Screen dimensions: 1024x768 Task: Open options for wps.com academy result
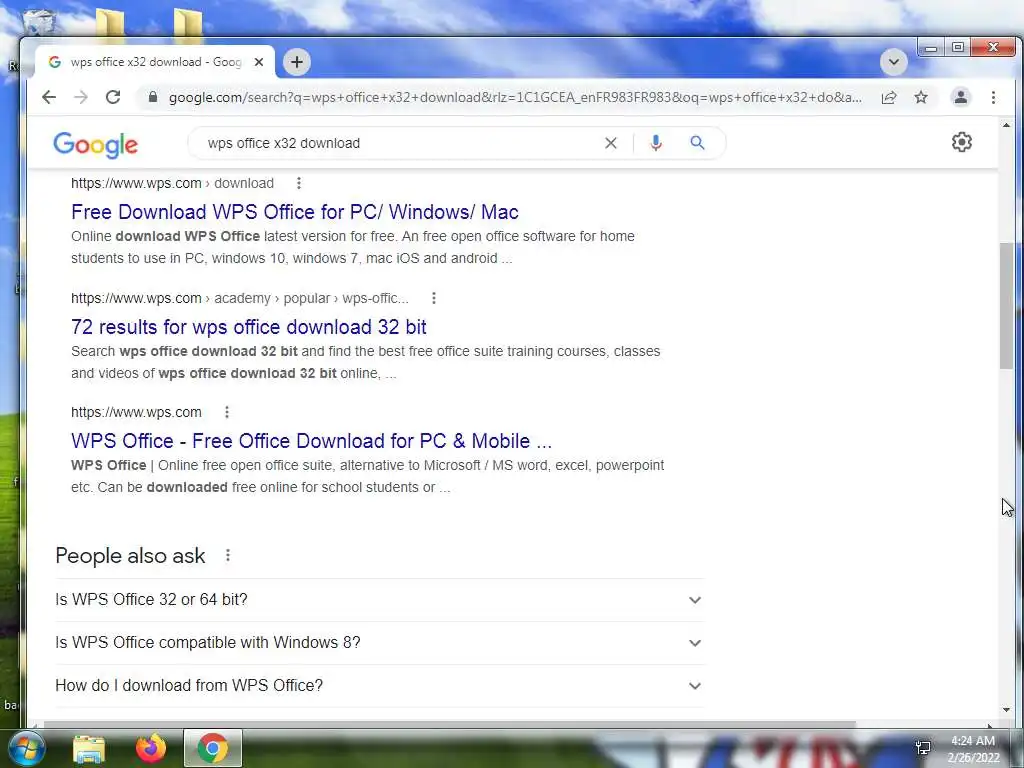coord(434,298)
